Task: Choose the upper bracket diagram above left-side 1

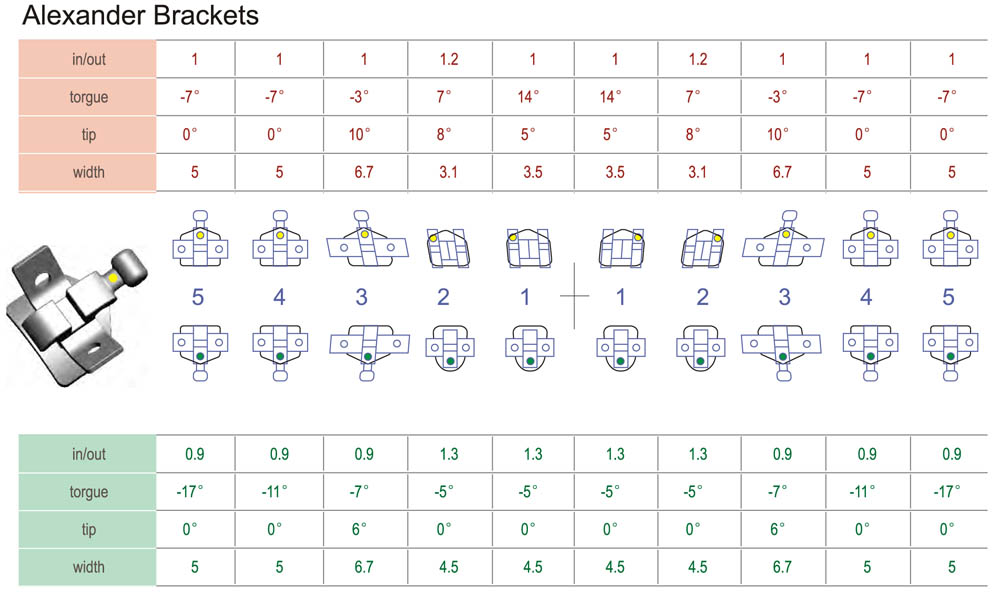Action: tap(532, 246)
